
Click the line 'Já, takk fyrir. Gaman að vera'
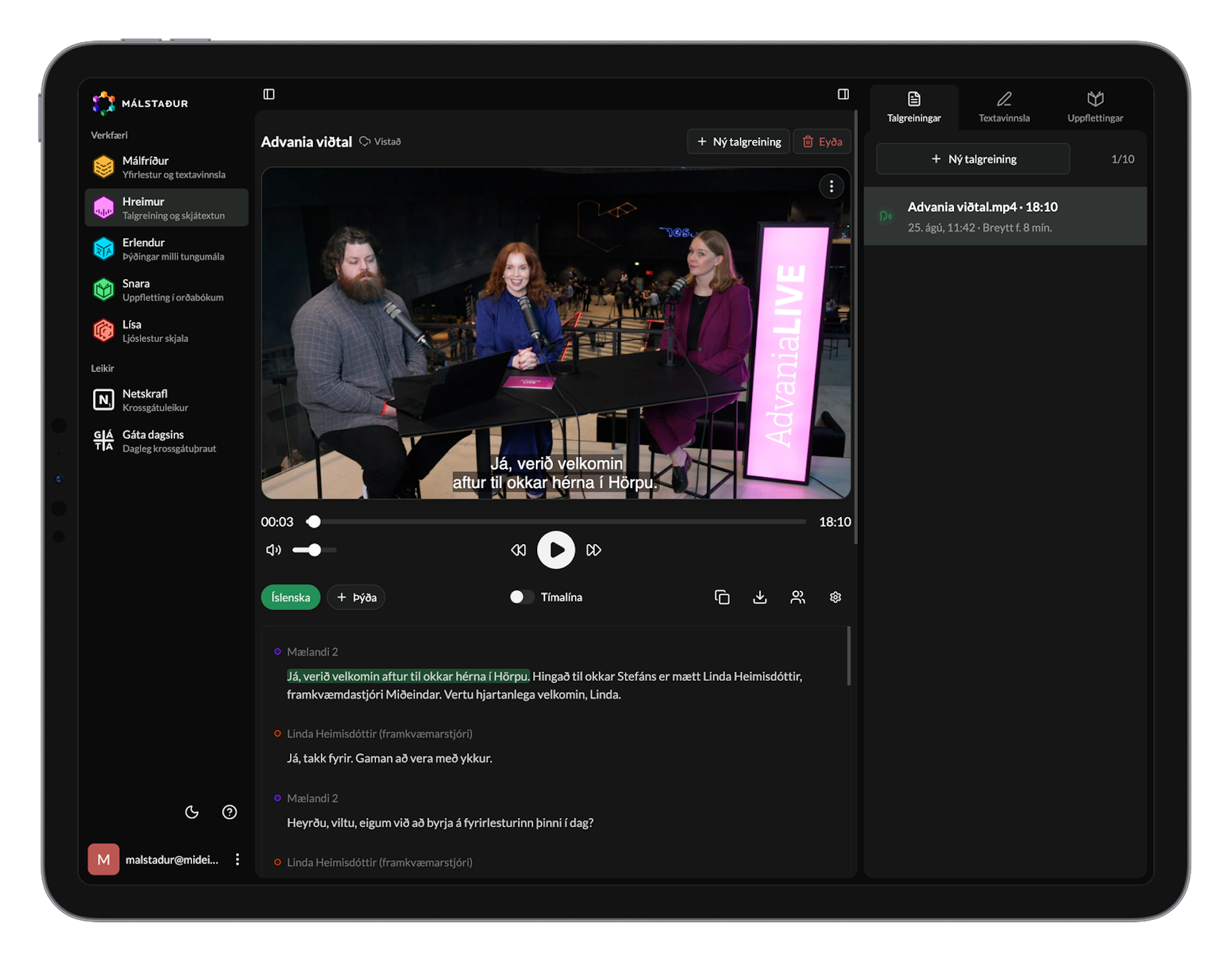(389, 758)
